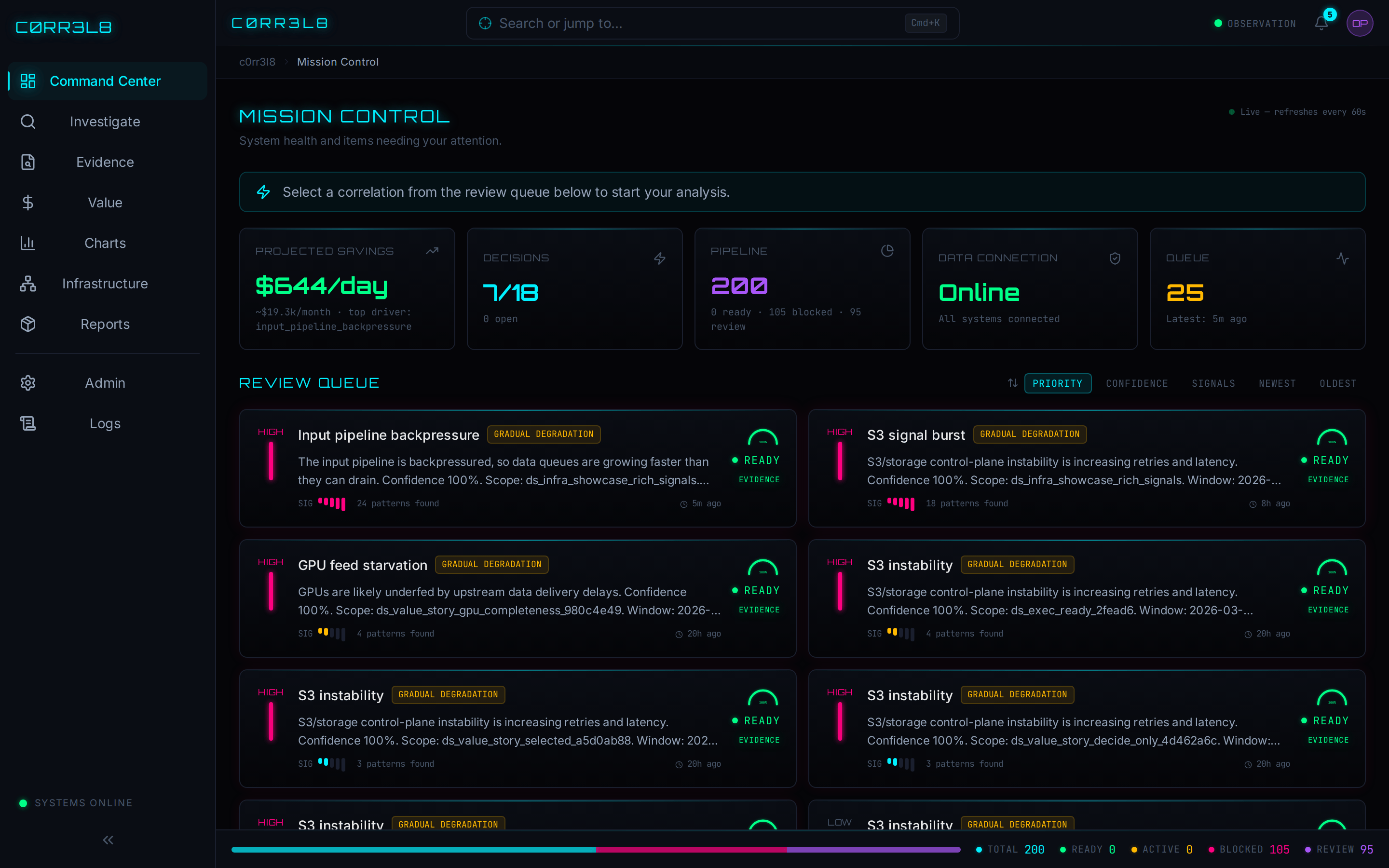Click the lightning icon on Decisions card
This screenshot has height=868, width=1389.
click(x=660, y=258)
